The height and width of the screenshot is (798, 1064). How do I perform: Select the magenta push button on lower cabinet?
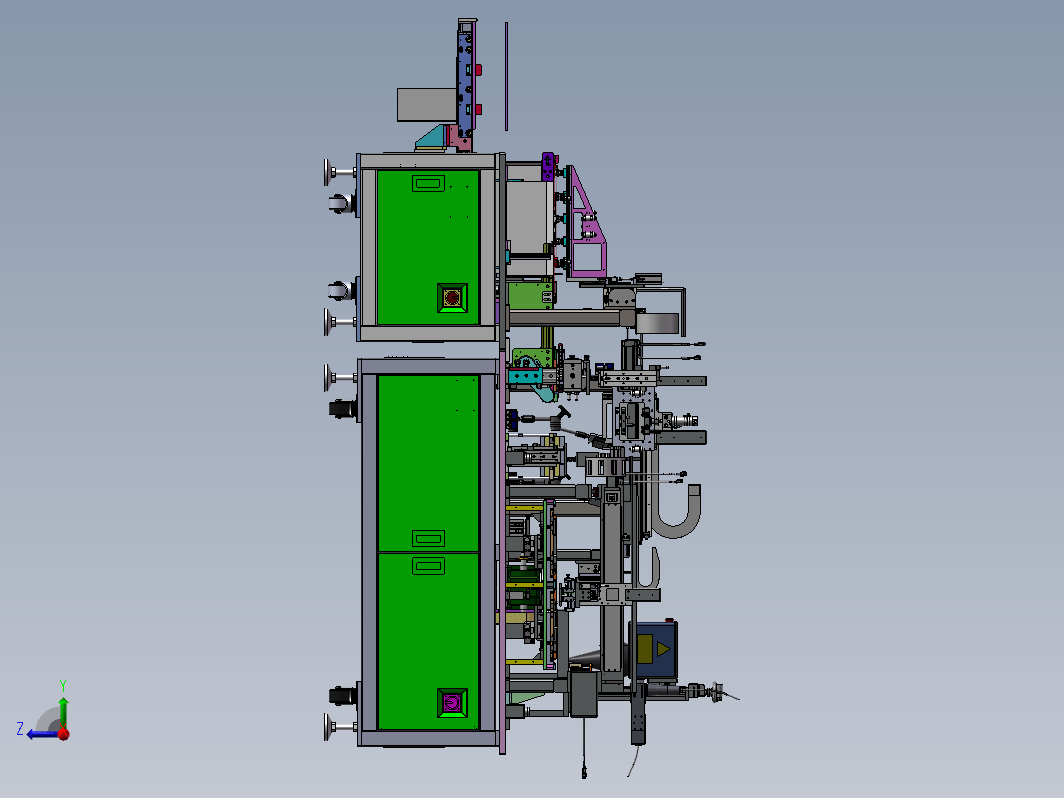[452, 702]
